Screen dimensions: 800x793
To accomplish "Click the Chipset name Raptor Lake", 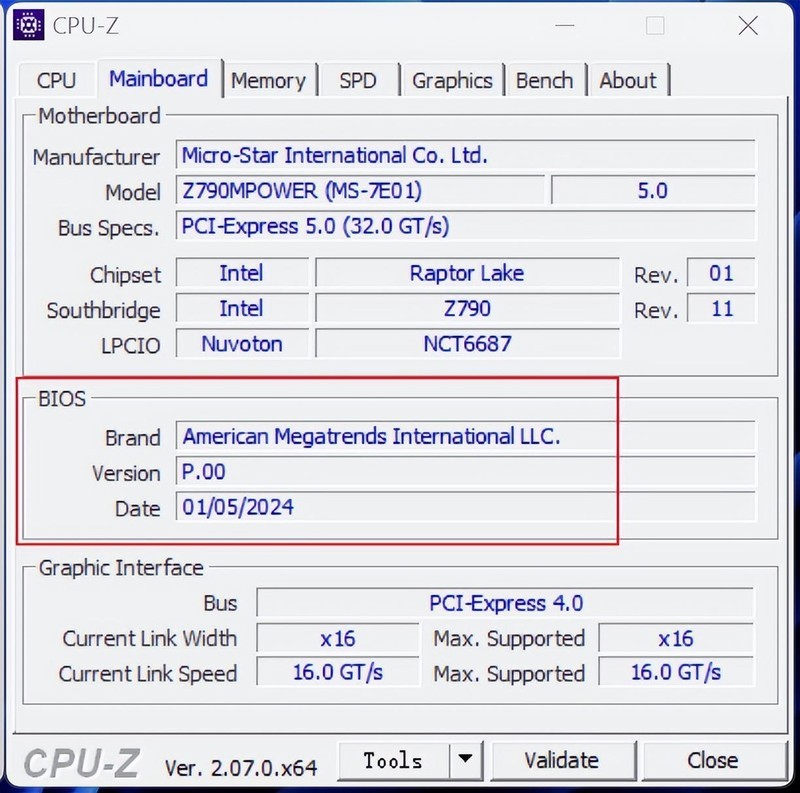I will (467, 273).
